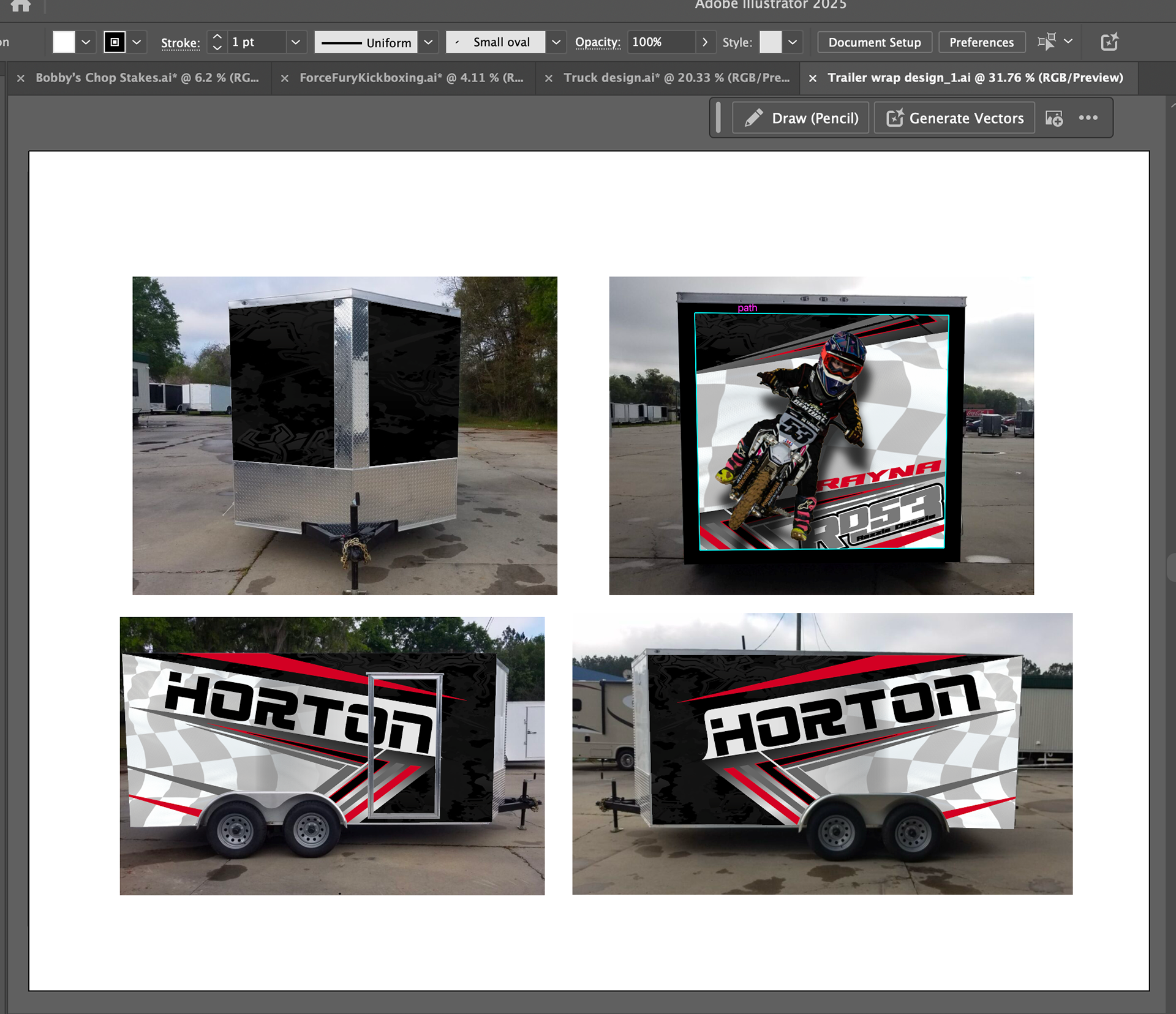
Task: Open the Small oval brush dropdown
Action: click(556, 42)
